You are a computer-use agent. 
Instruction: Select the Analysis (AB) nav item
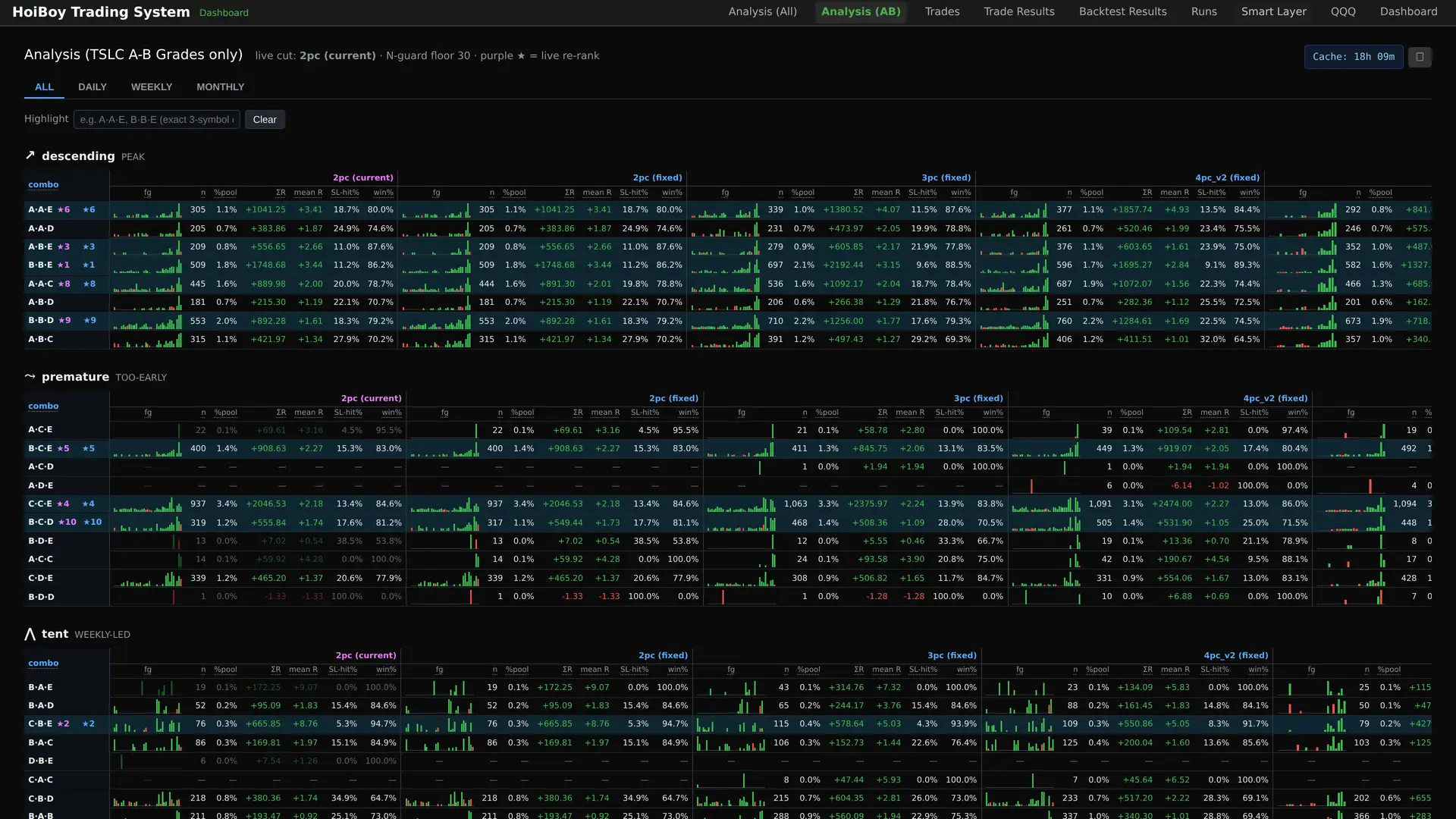(x=861, y=11)
